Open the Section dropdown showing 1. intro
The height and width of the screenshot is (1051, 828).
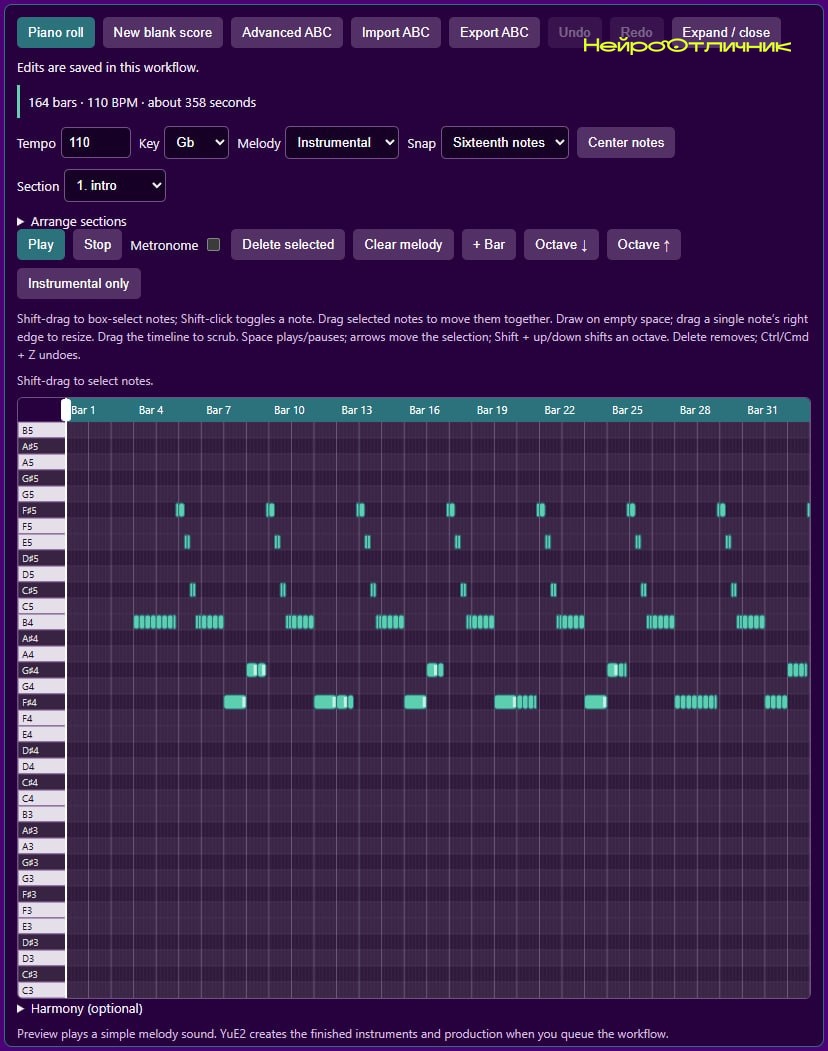[115, 186]
